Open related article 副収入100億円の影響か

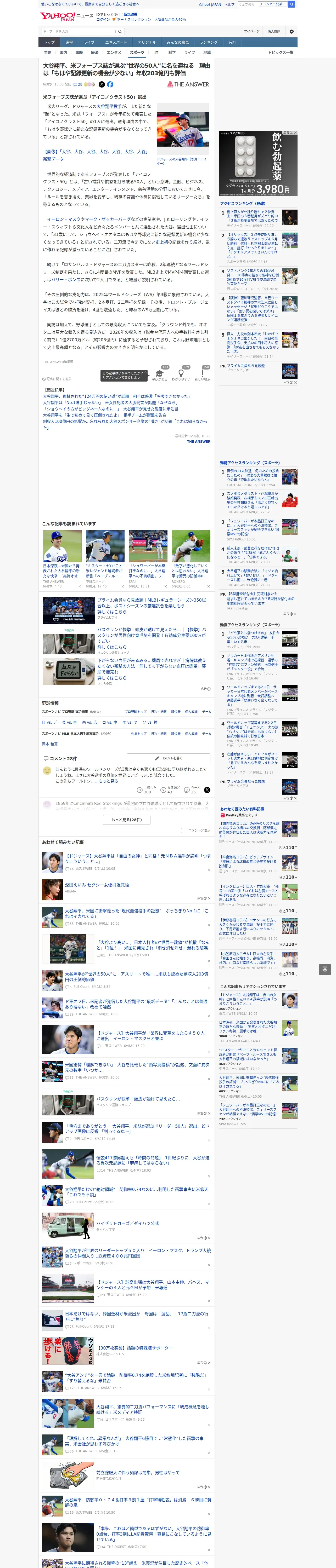(125, 424)
